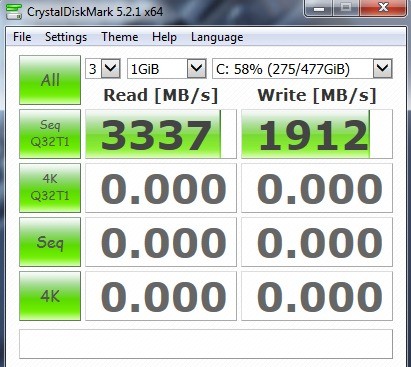
Task: Open the File menu
Action: point(22,37)
